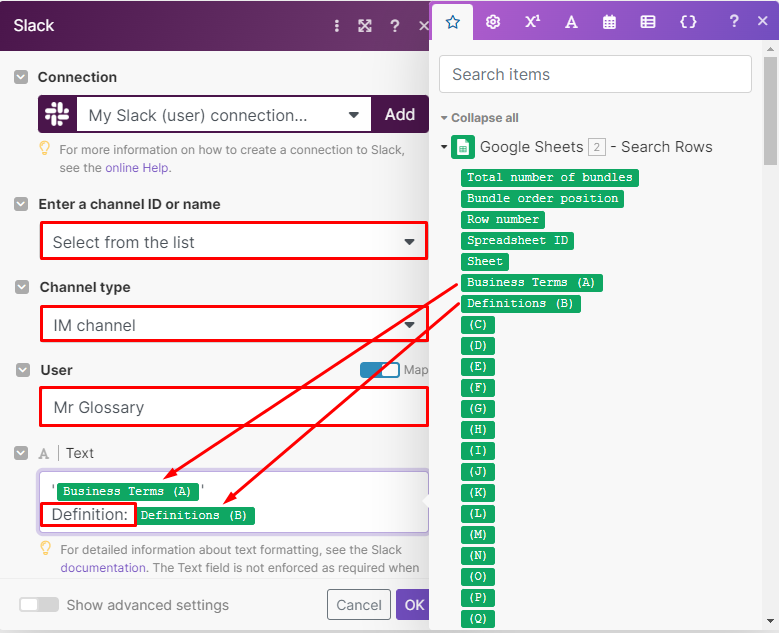Insert the Total number of bundles item
Viewport: 779px width, 633px height.
click(549, 177)
